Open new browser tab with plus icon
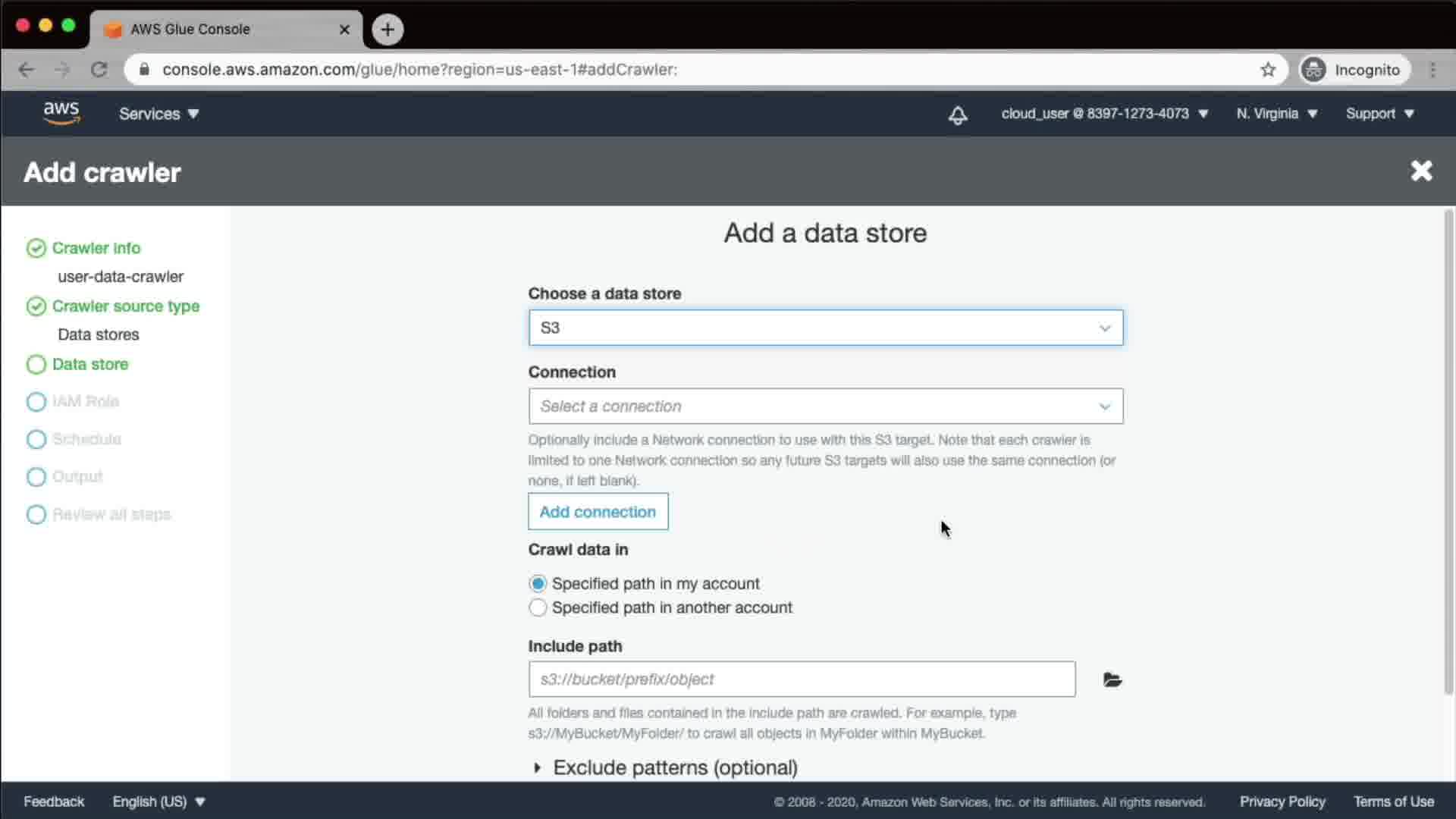The image size is (1456, 819). 388,30
